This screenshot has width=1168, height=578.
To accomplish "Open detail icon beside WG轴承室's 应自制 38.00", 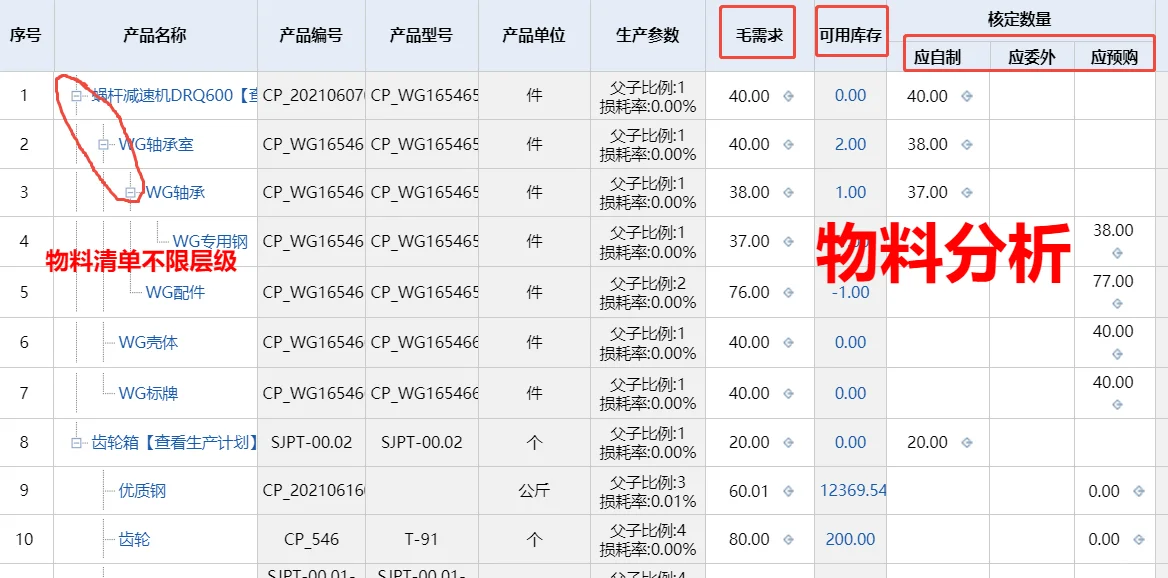I will point(967,144).
